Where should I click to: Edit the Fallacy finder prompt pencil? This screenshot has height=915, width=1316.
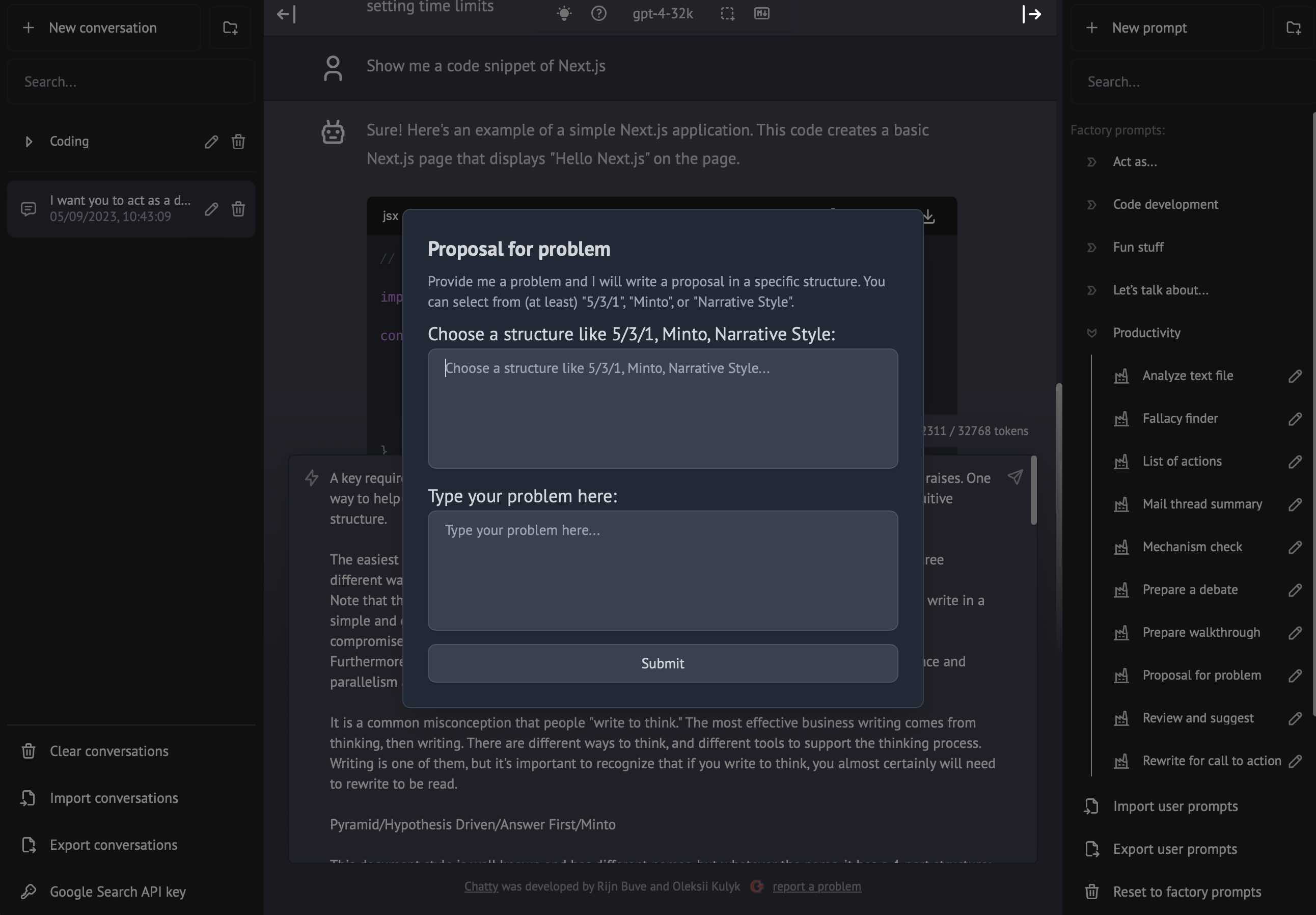[x=1295, y=419]
